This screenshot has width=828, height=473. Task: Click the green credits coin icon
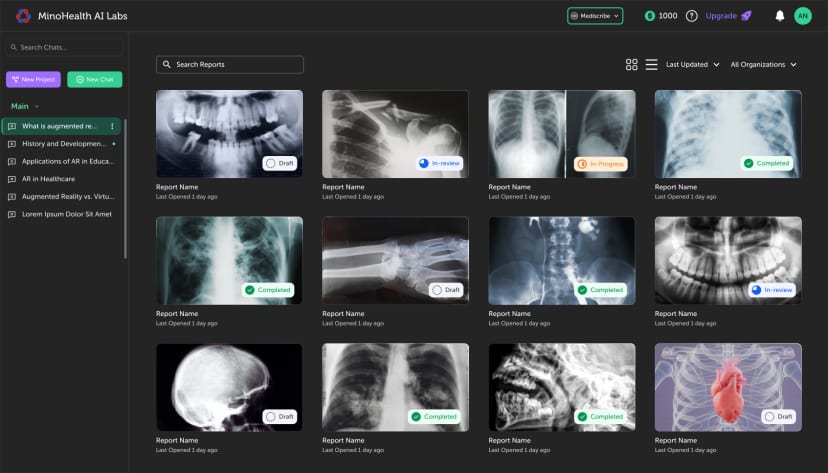click(x=650, y=16)
